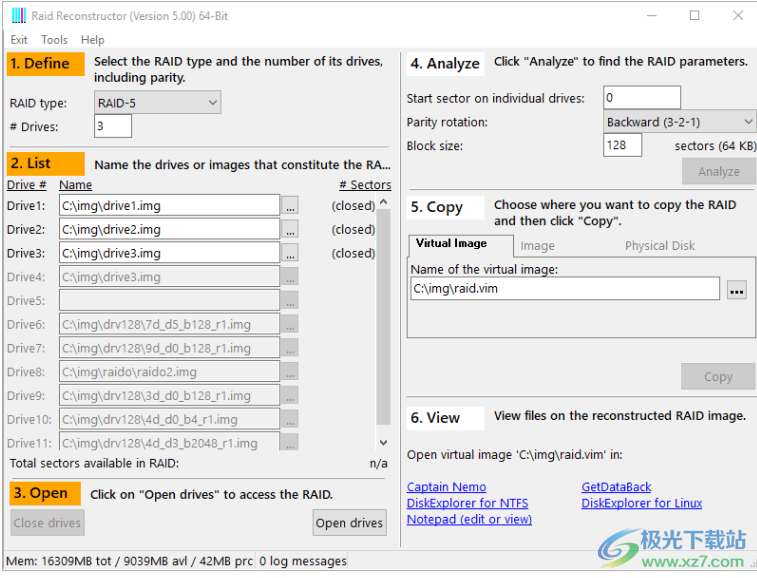Click the virtual image name field
Screen dimensions: 757x578
pos(565,289)
